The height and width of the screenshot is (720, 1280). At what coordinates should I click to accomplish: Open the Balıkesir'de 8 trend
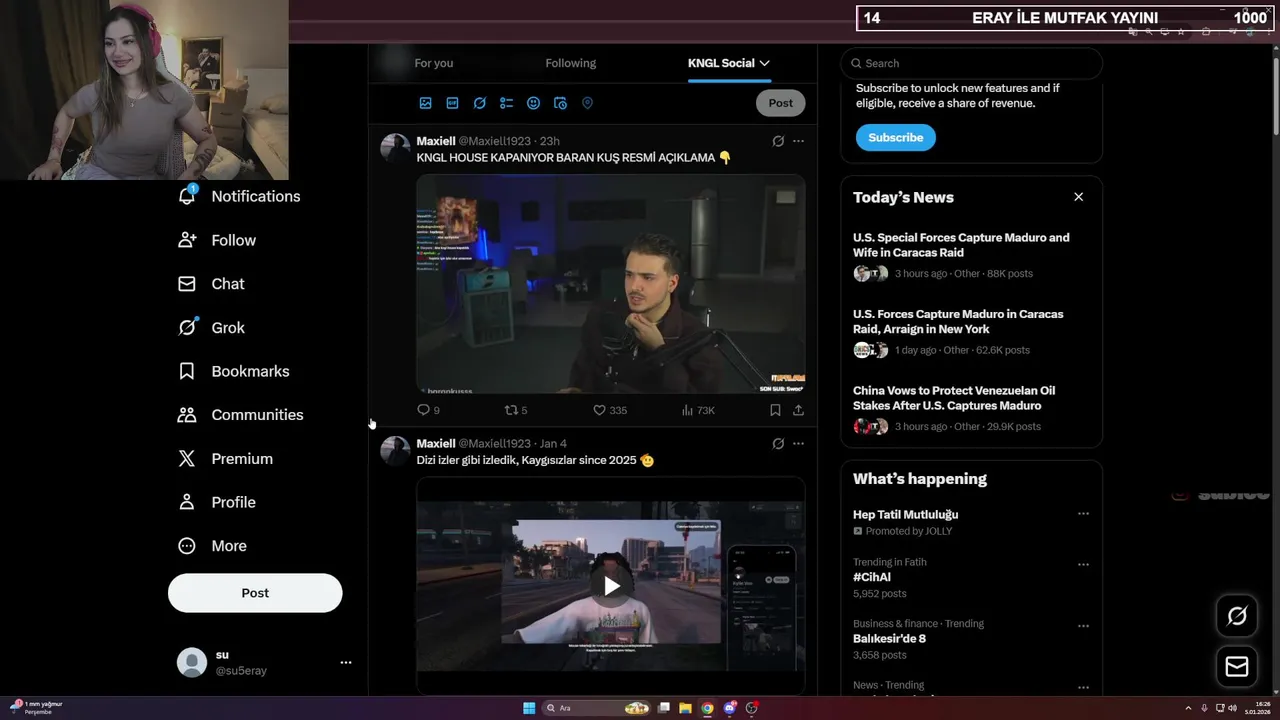click(x=889, y=639)
